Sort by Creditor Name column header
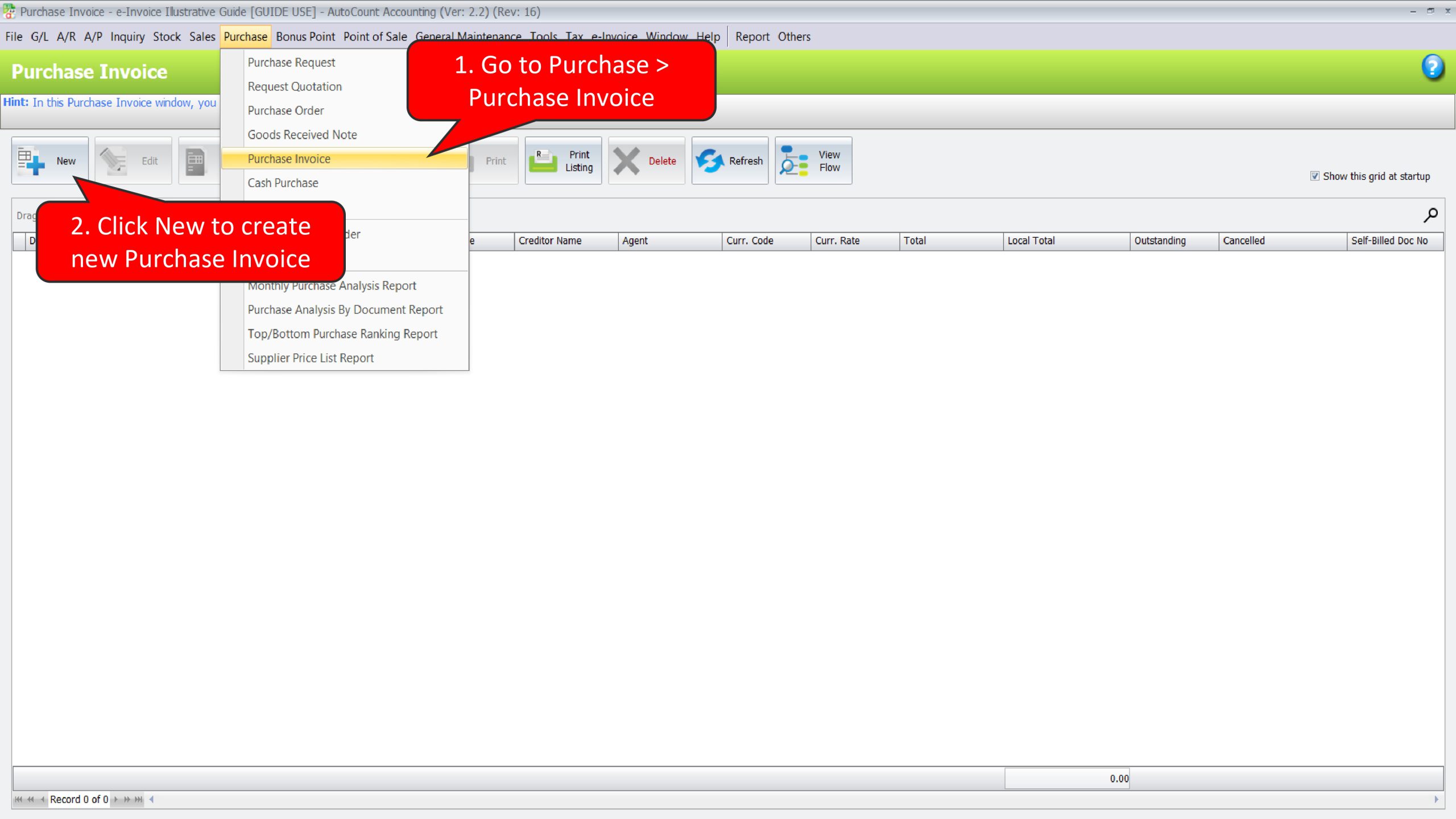The image size is (1456, 819). coord(565,241)
